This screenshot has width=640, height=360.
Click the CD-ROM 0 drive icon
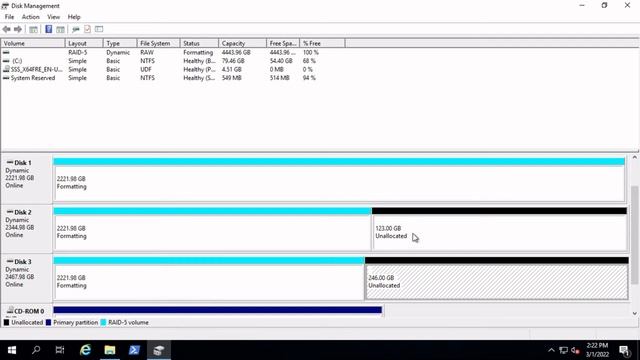click(10, 311)
